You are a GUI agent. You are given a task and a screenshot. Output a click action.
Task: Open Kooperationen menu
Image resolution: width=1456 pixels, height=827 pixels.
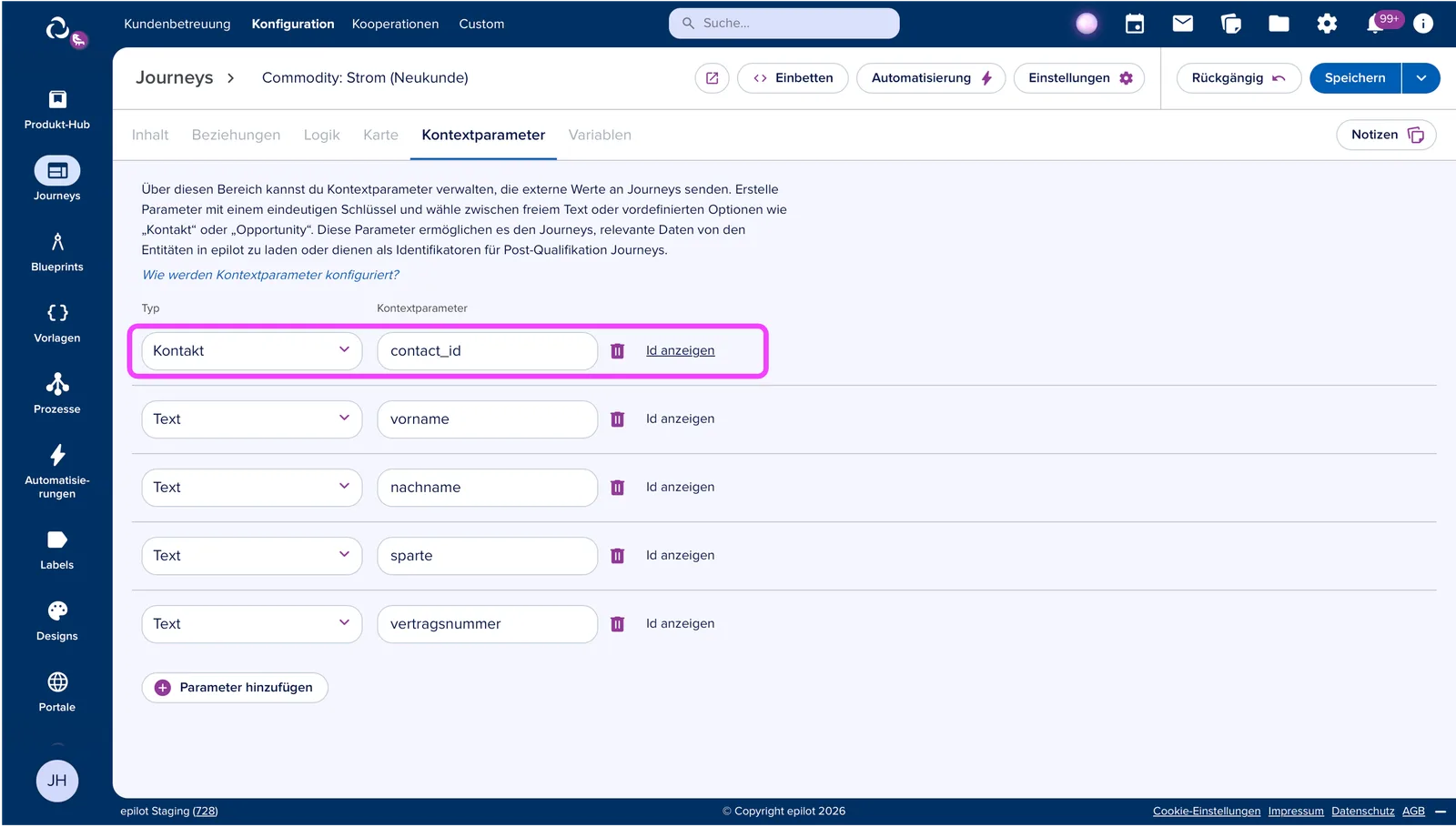click(x=395, y=24)
